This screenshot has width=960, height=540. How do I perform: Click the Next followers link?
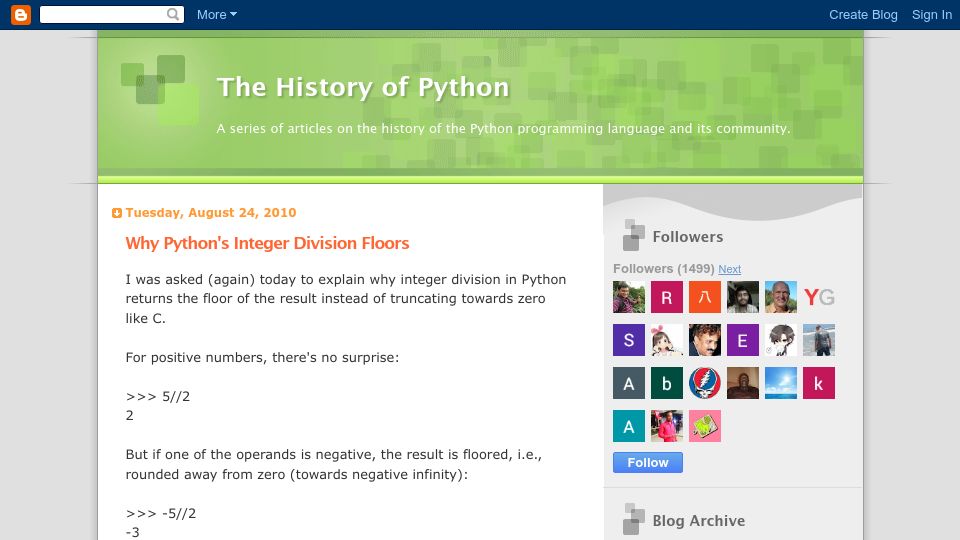tap(729, 269)
